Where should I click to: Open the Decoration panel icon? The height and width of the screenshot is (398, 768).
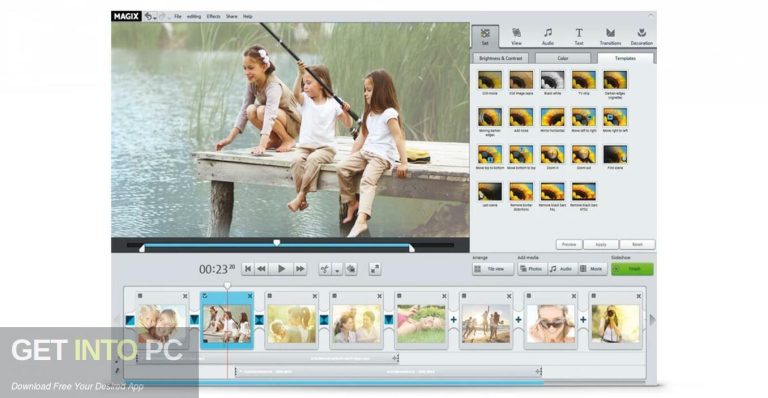tap(642, 33)
